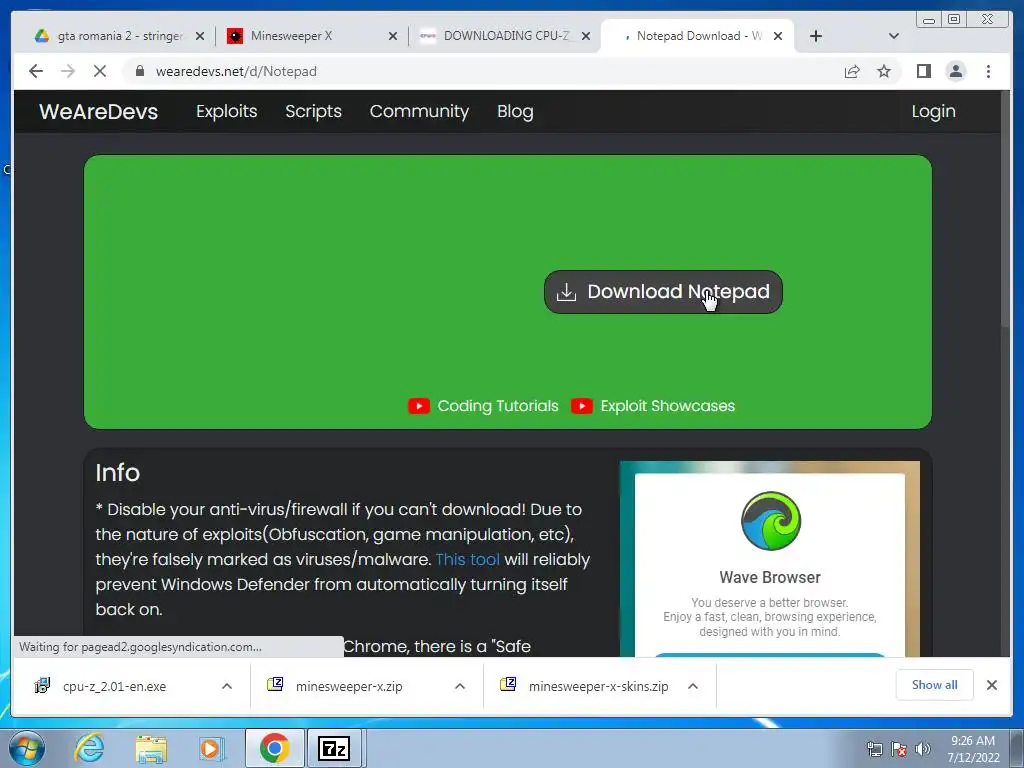This screenshot has height=768, width=1024.
Task: Expand options for minesweeper-x-skins.zip download
Action: [693, 686]
